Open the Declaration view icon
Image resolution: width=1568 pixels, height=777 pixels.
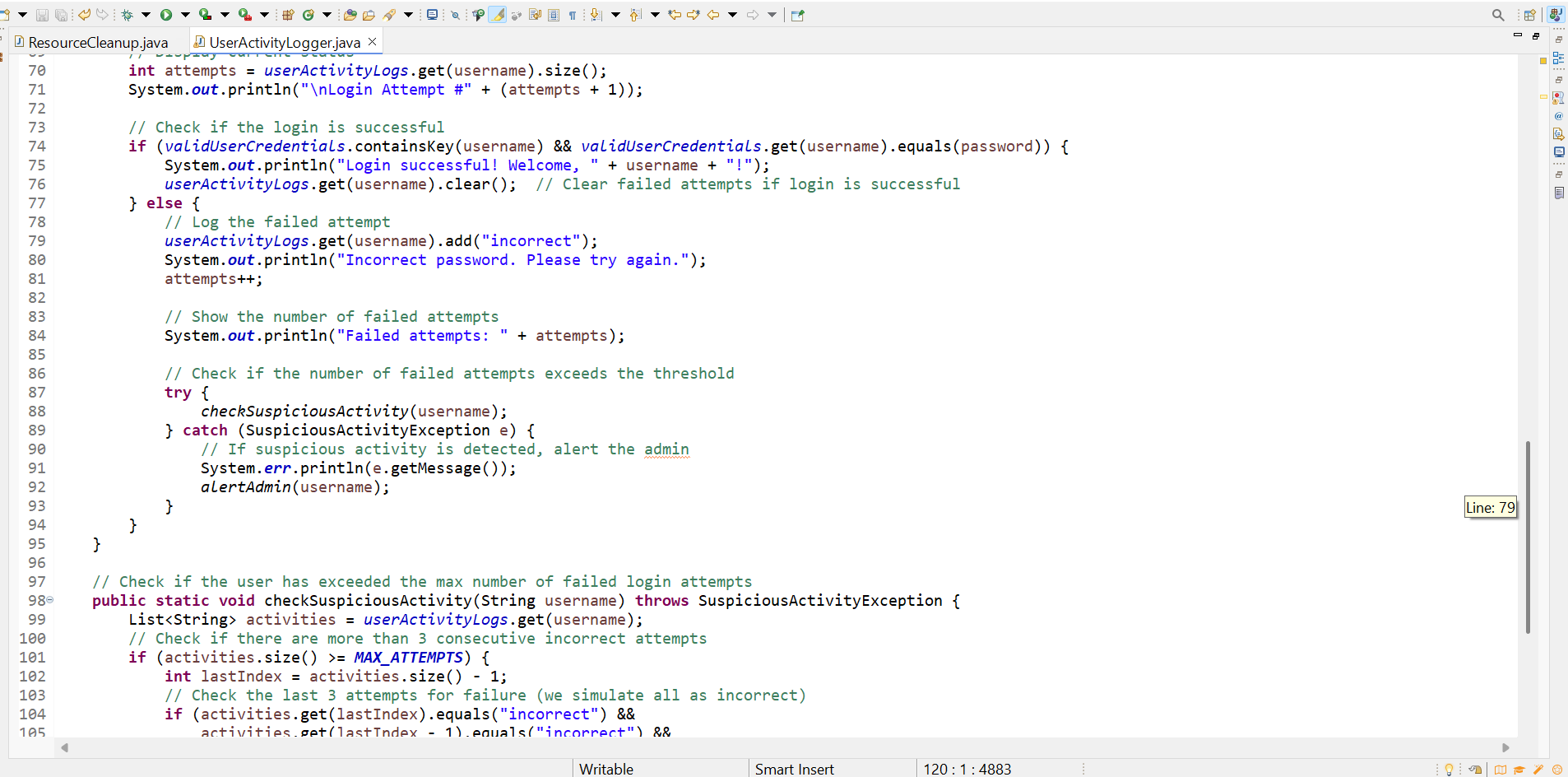pyautogui.click(x=1558, y=133)
